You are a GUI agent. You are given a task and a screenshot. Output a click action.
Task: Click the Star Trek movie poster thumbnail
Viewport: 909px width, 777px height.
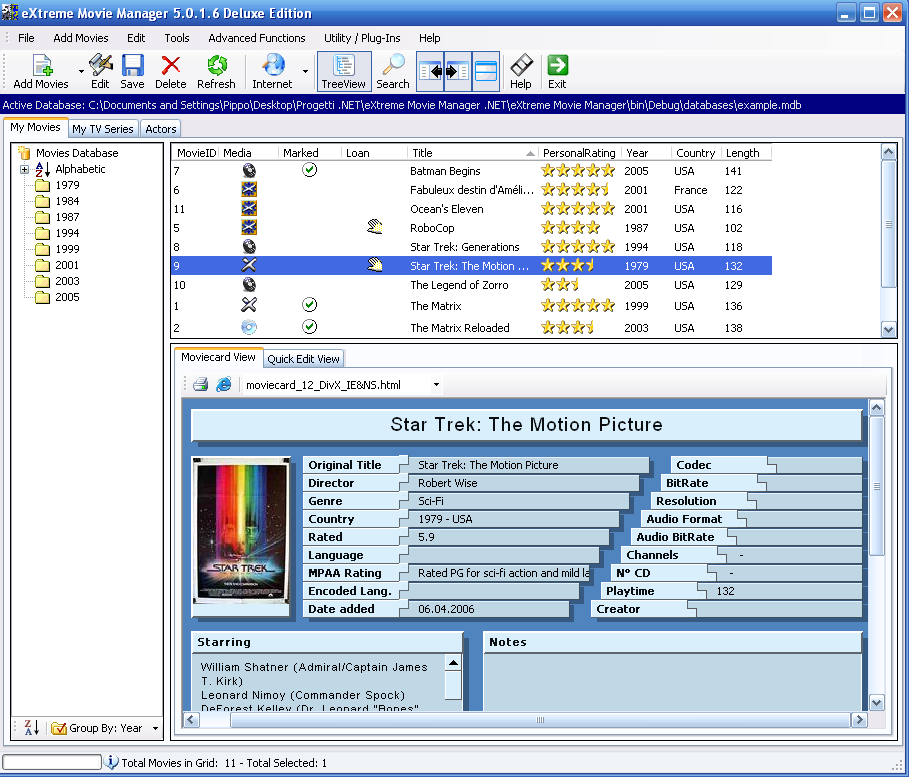pos(241,531)
